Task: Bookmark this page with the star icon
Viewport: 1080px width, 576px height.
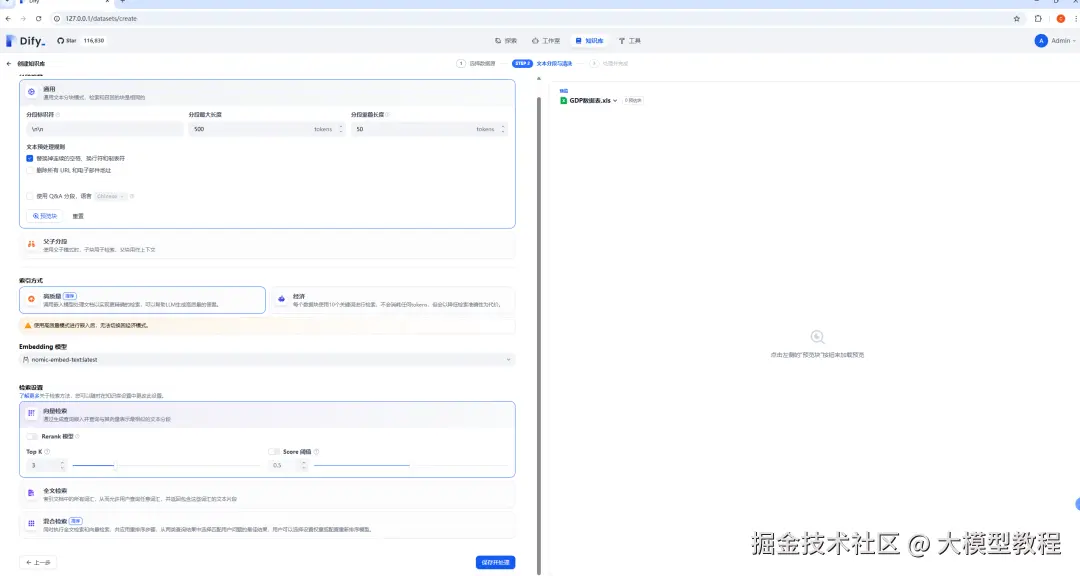Action: point(1017,18)
